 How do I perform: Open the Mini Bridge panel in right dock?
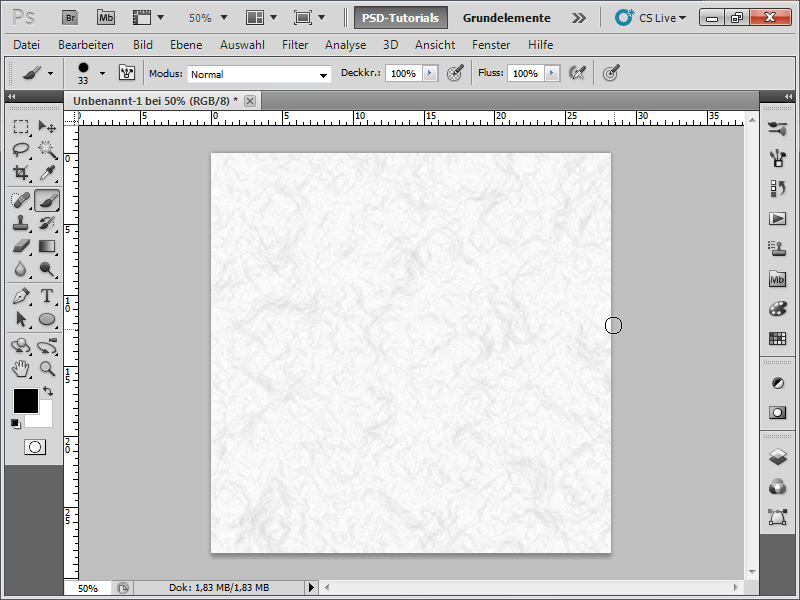[x=777, y=279]
